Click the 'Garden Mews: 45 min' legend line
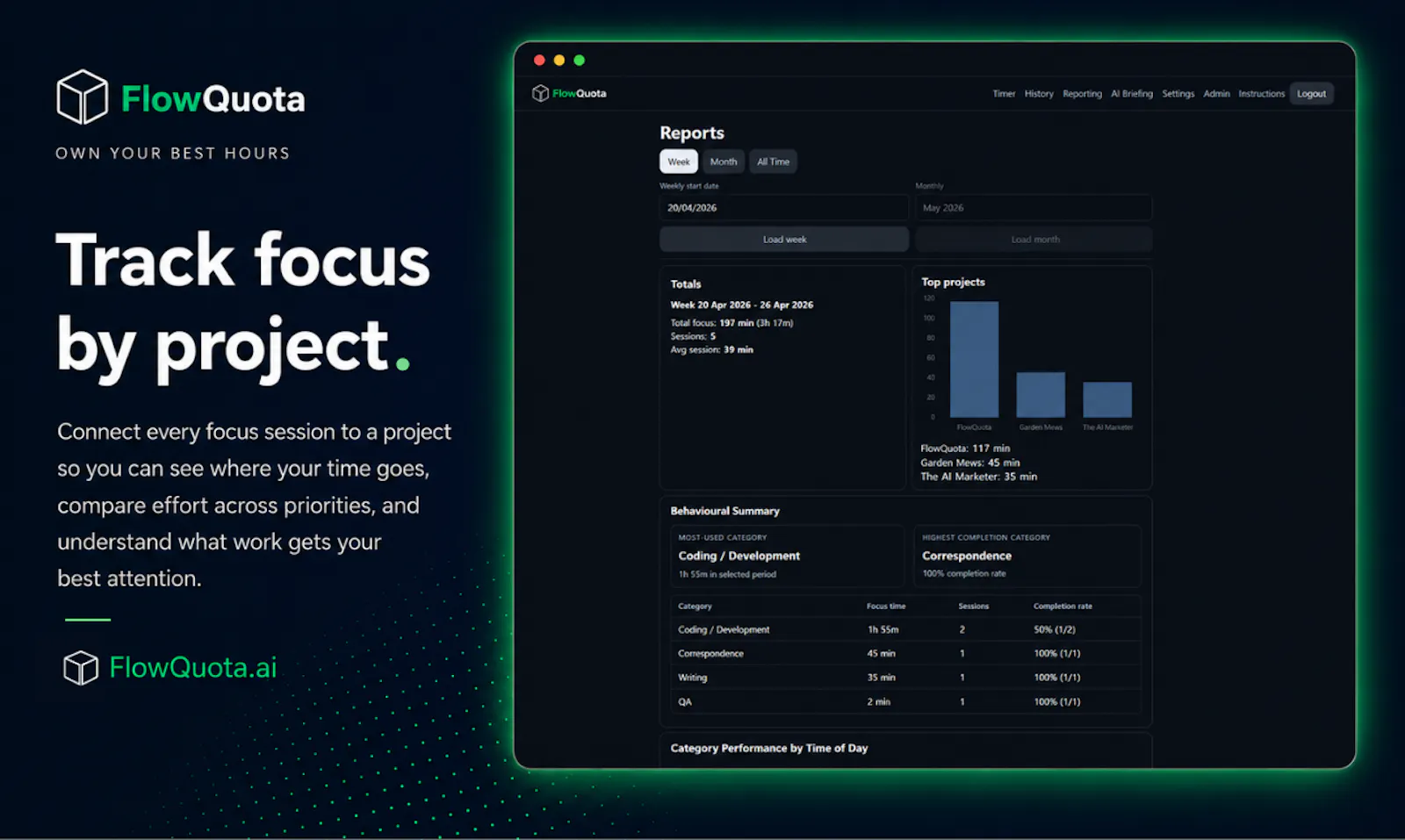 tap(970, 463)
